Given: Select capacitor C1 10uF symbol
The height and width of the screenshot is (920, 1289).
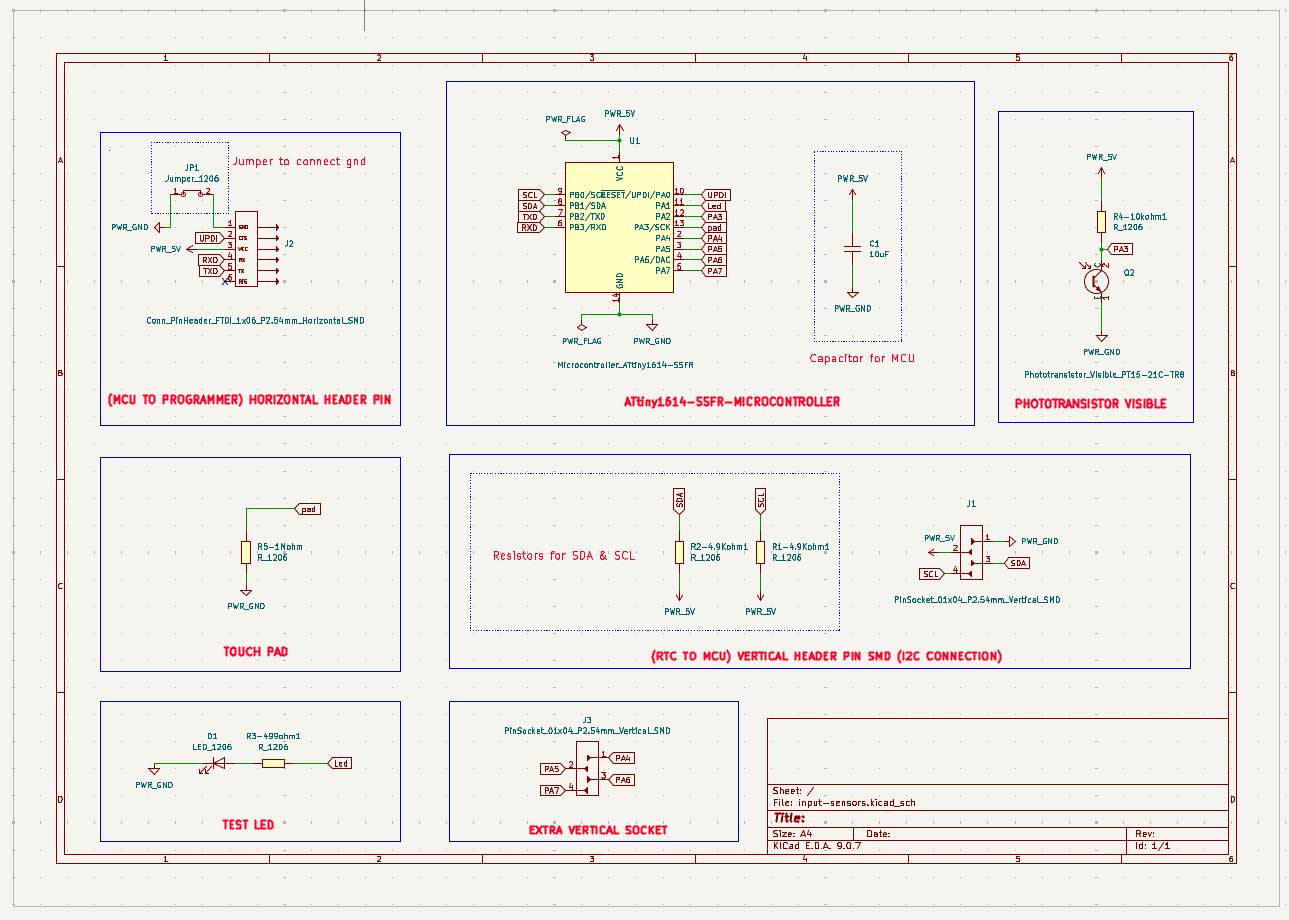Looking at the screenshot, I should click(853, 247).
